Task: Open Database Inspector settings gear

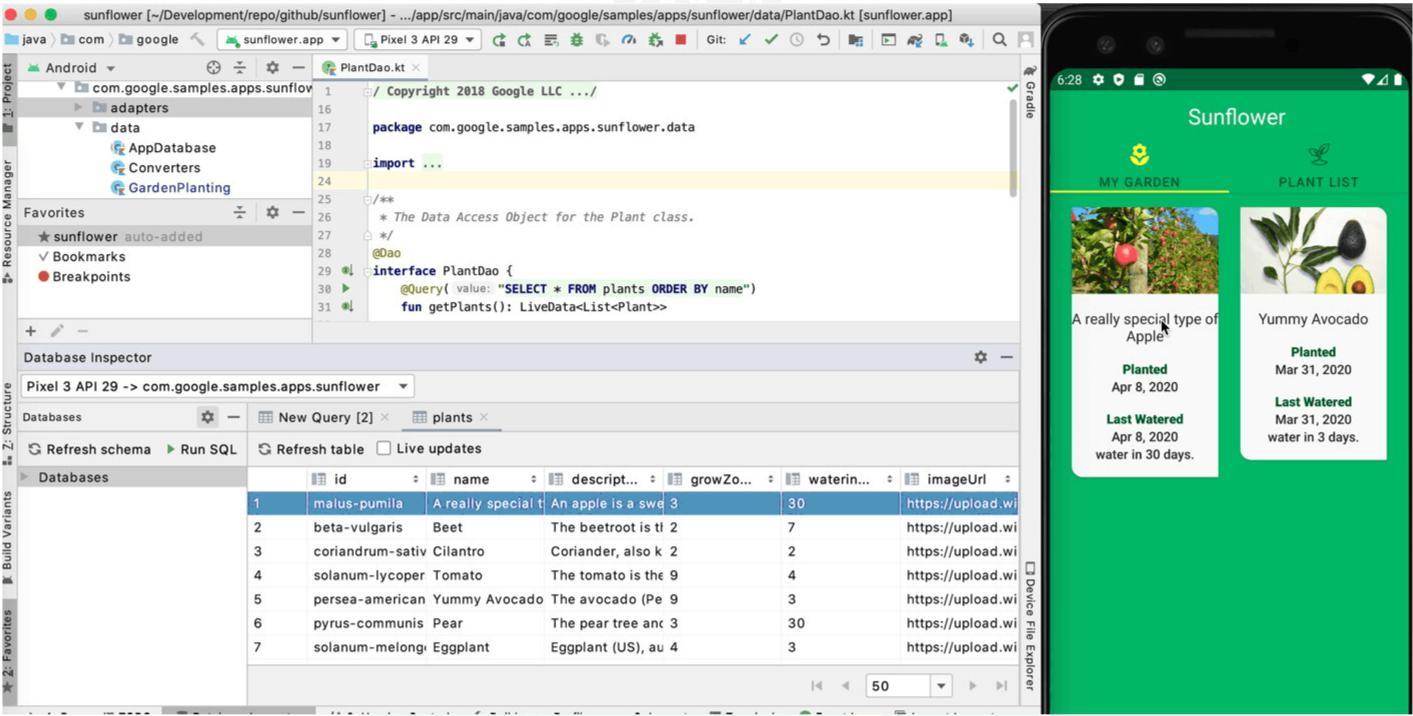Action: tap(980, 357)
